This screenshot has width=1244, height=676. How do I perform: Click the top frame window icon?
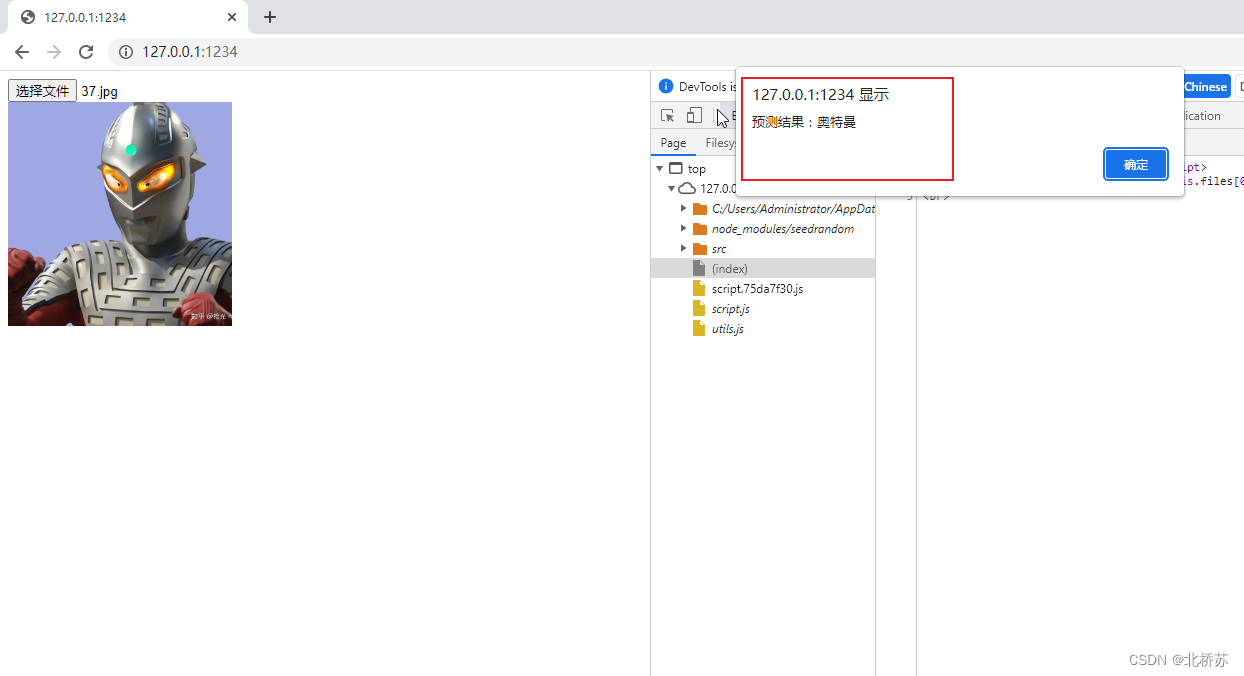676,169
